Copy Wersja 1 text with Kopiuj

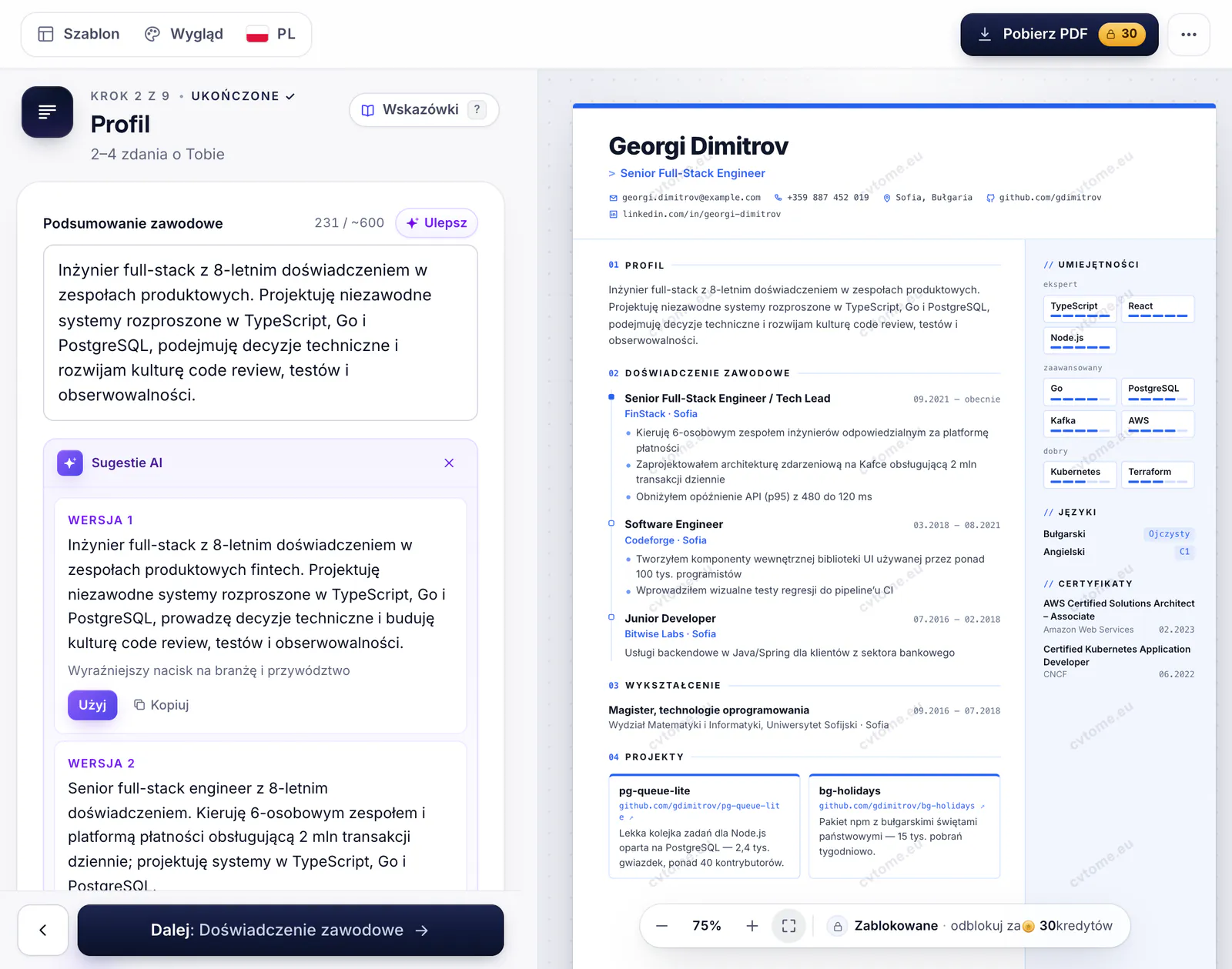pos(162,705)
